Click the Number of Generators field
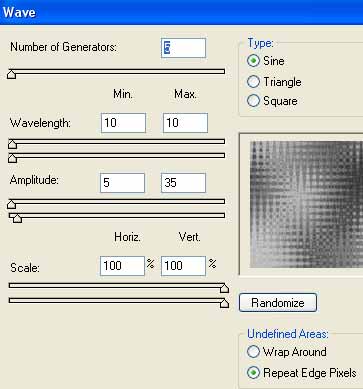This screenshot has width=363, height=389. coord(183,48)
